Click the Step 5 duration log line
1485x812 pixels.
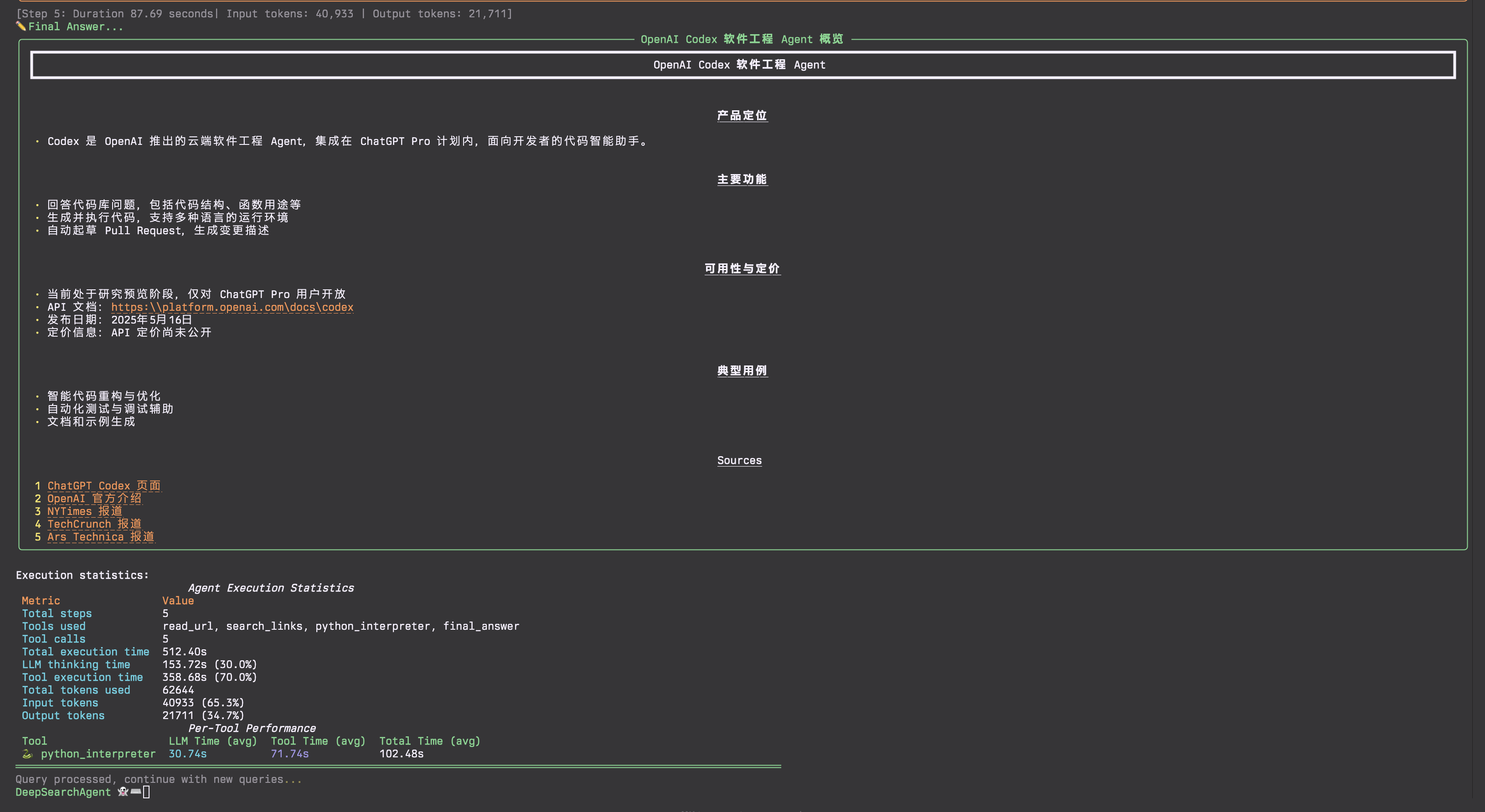[x=264, y=13]
